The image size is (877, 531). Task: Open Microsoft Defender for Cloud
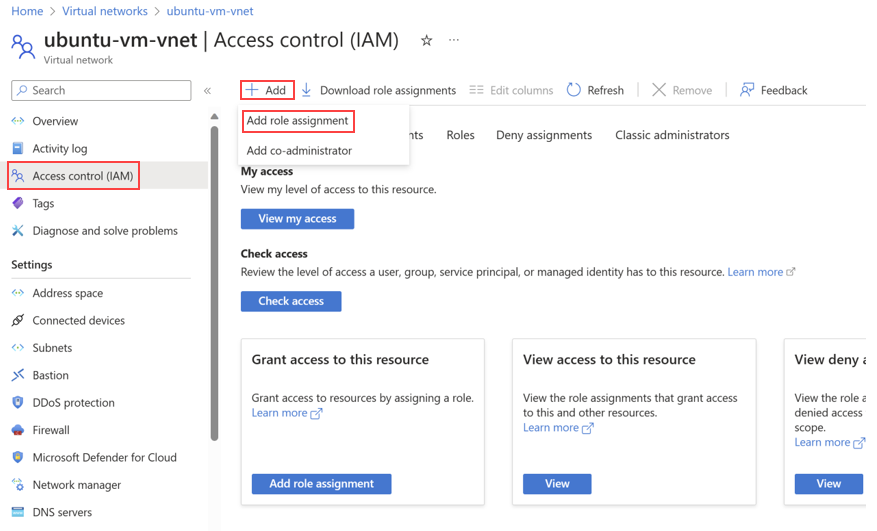(104, 457)
